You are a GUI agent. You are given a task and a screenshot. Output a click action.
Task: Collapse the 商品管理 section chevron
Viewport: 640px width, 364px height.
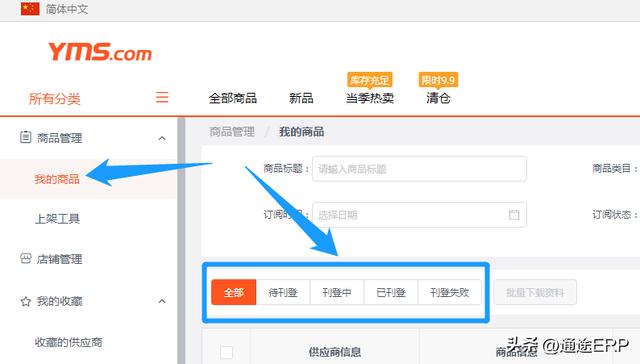pyautogui.click(x=162, y=138)
